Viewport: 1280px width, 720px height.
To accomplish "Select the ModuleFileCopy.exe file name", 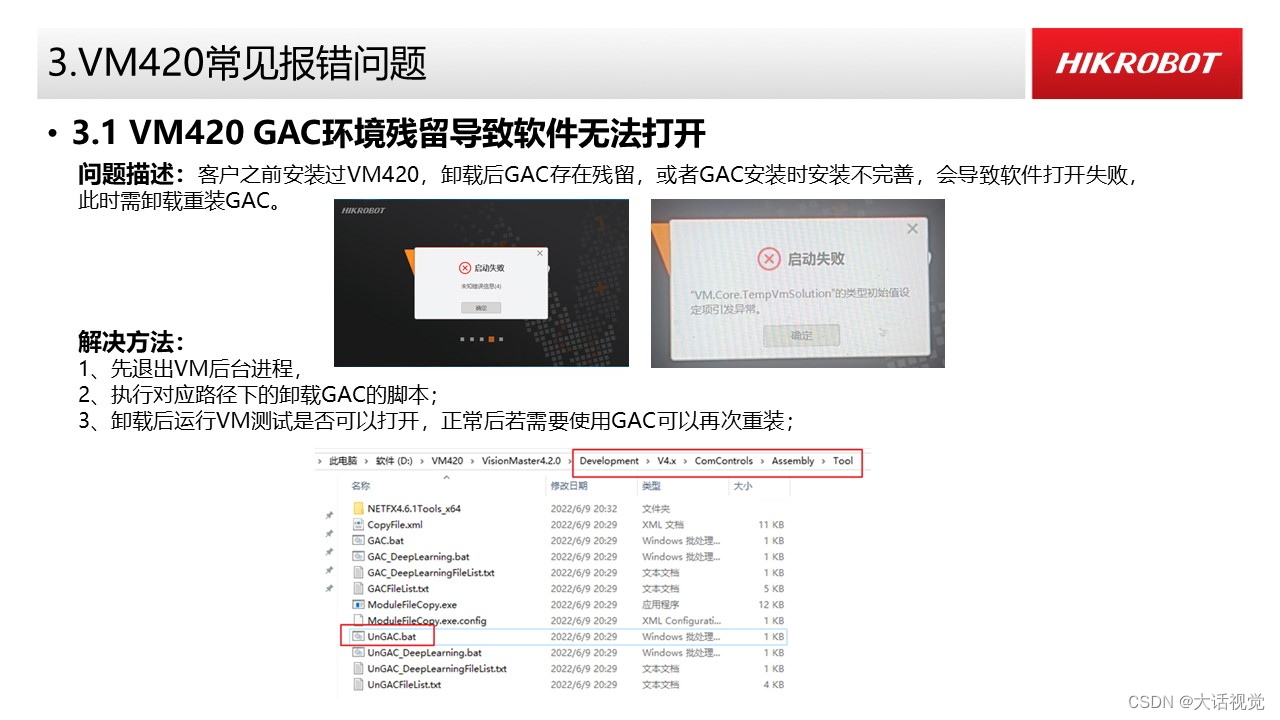I will tap(412, 605).
